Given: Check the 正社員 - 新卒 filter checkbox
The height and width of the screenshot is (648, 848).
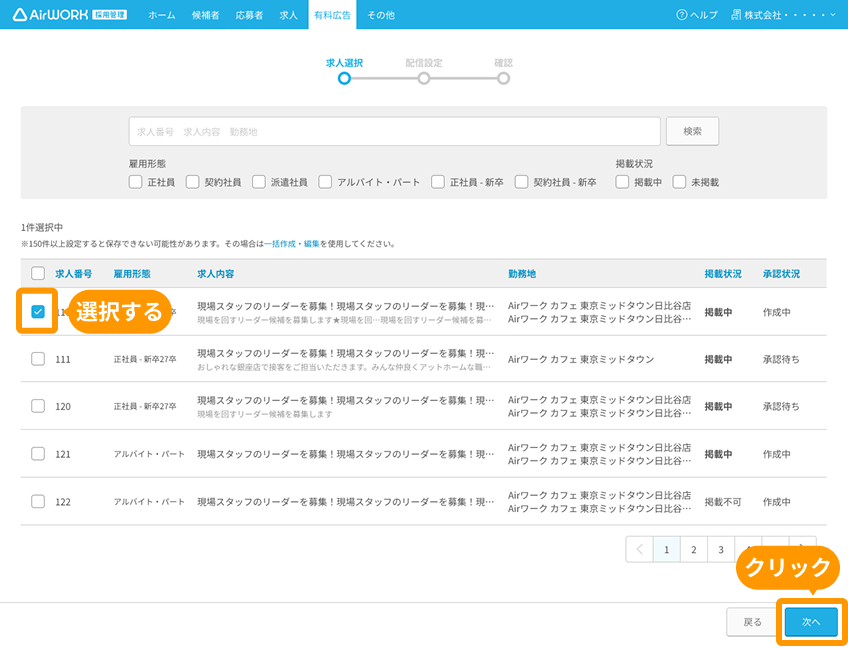Looking at the screenshot, I should 438,182.
